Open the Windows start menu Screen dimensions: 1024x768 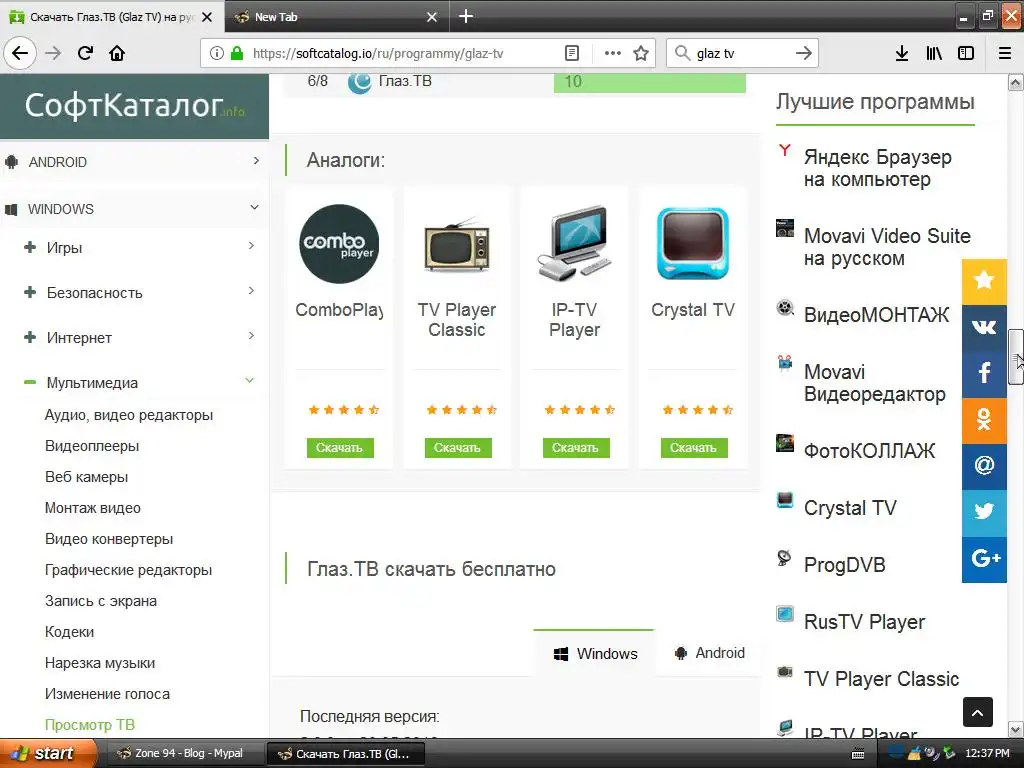pyautogui.click(x=48, y=753)
